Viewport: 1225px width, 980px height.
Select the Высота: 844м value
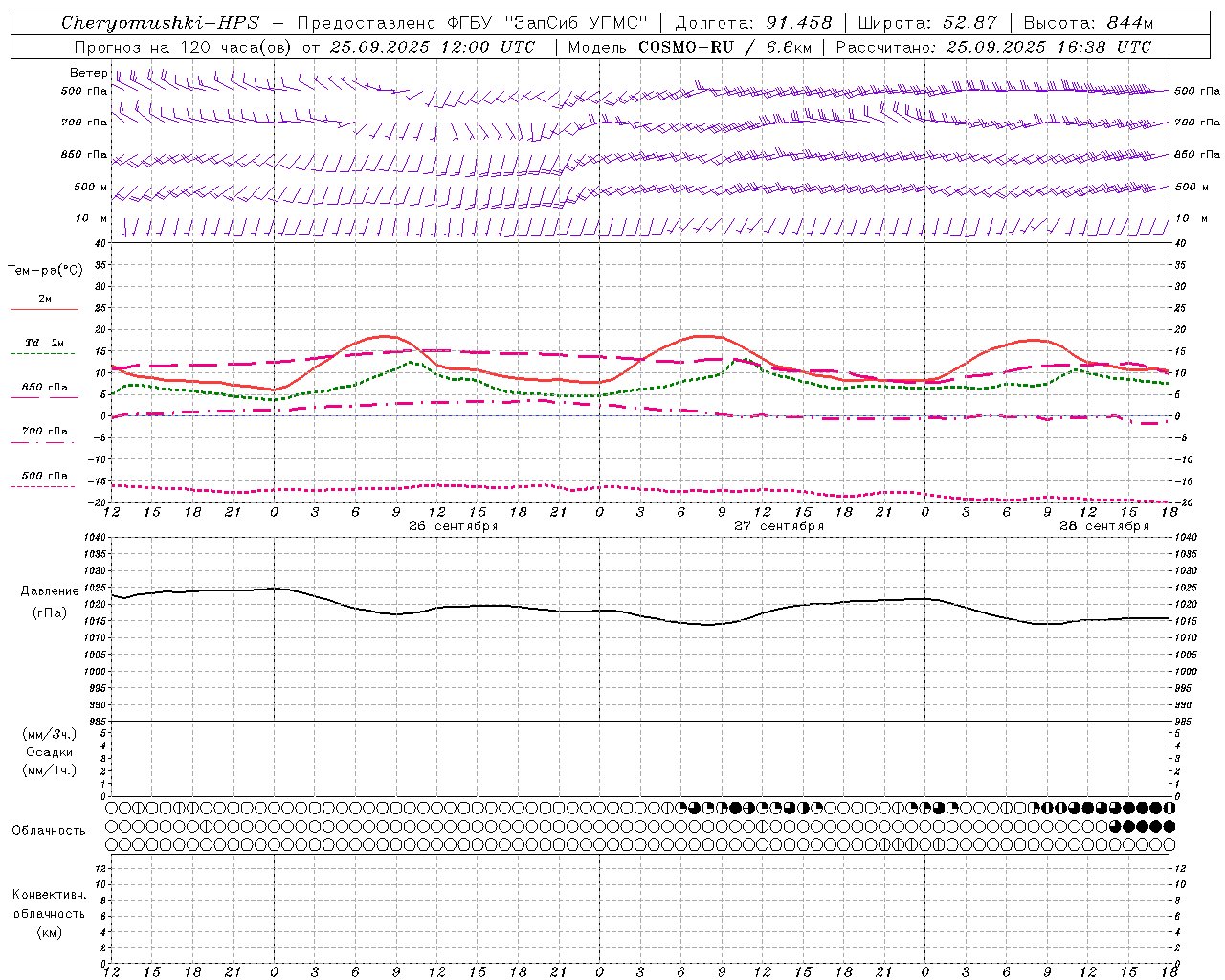(x=1088, y=23)
